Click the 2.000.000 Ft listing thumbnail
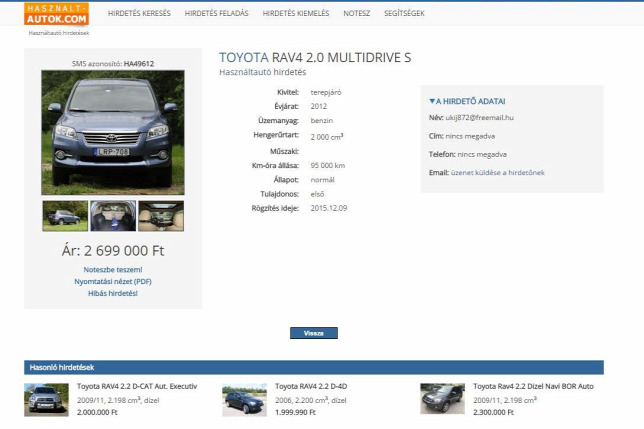 [46, 400]
